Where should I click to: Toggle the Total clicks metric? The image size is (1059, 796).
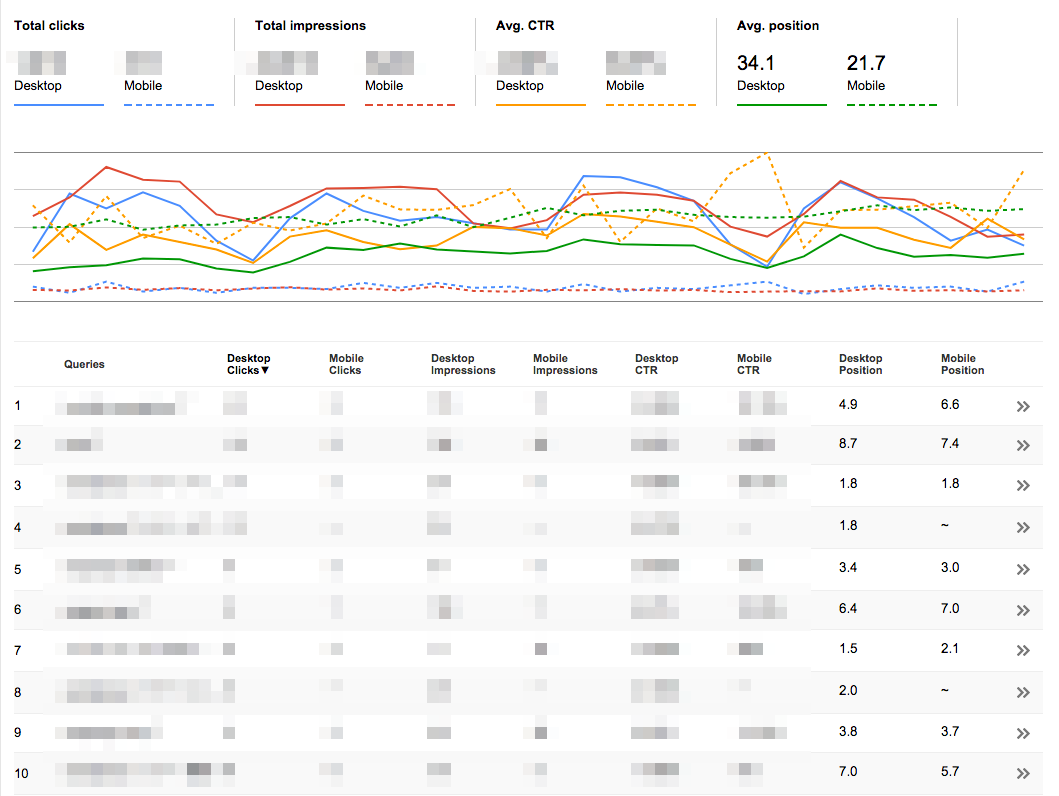(49, 26)
